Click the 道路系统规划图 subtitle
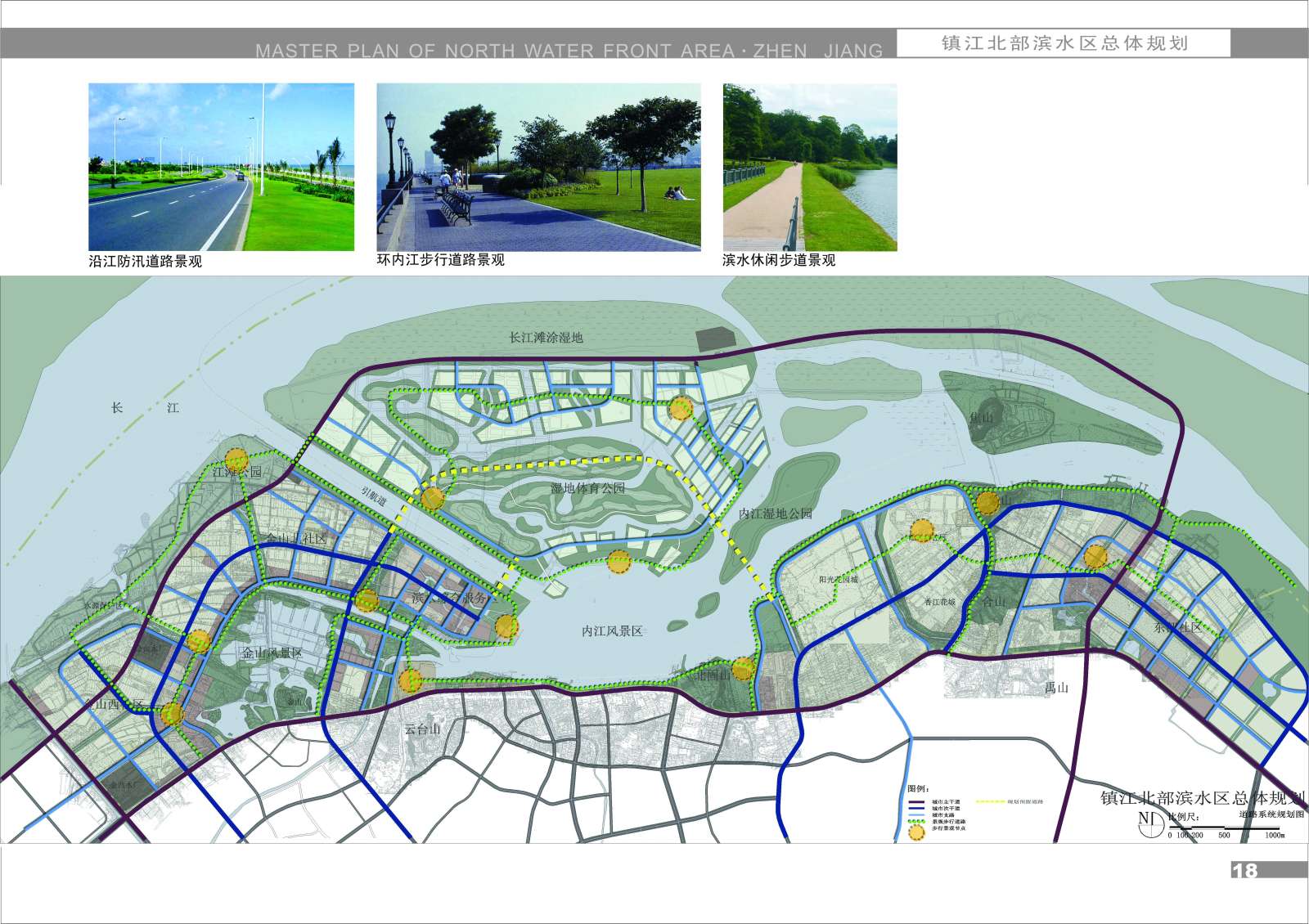The image size is (1309, 924). [1271, 814]
